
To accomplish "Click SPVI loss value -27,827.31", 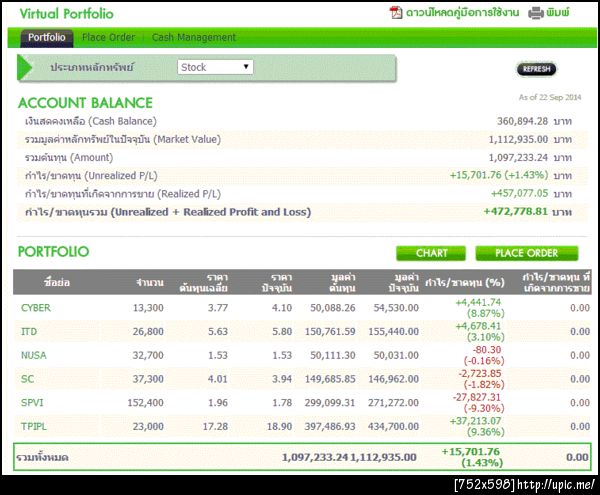I will tap(477, 397).
